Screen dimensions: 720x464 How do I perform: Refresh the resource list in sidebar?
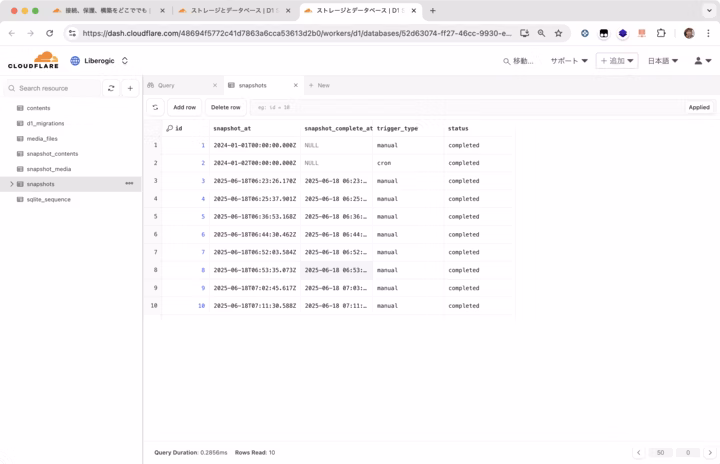coord(111,88)
